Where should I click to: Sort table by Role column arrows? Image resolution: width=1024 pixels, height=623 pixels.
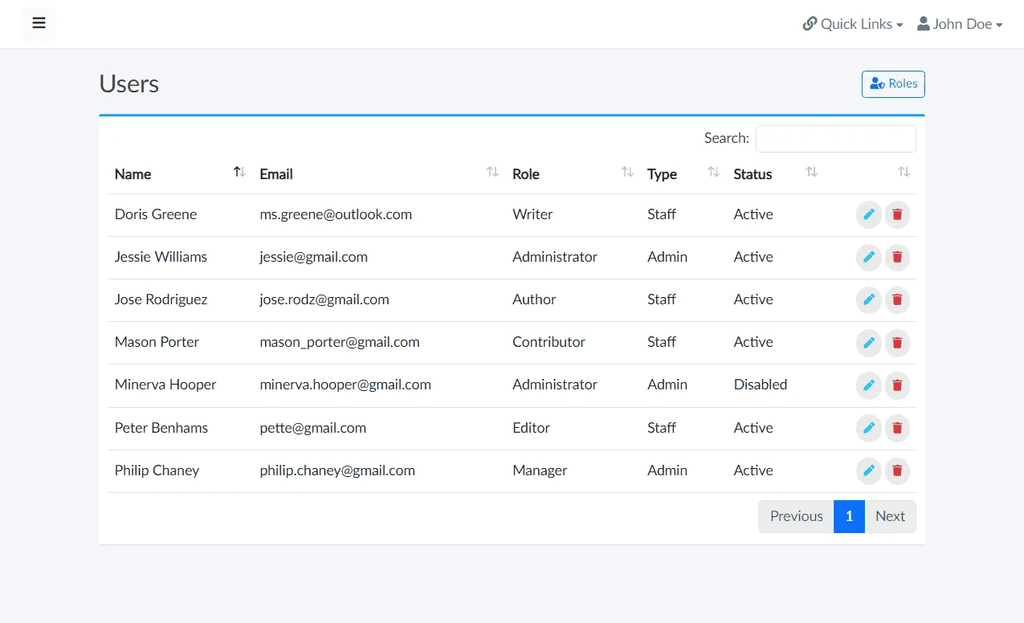[x=627, y=172]
